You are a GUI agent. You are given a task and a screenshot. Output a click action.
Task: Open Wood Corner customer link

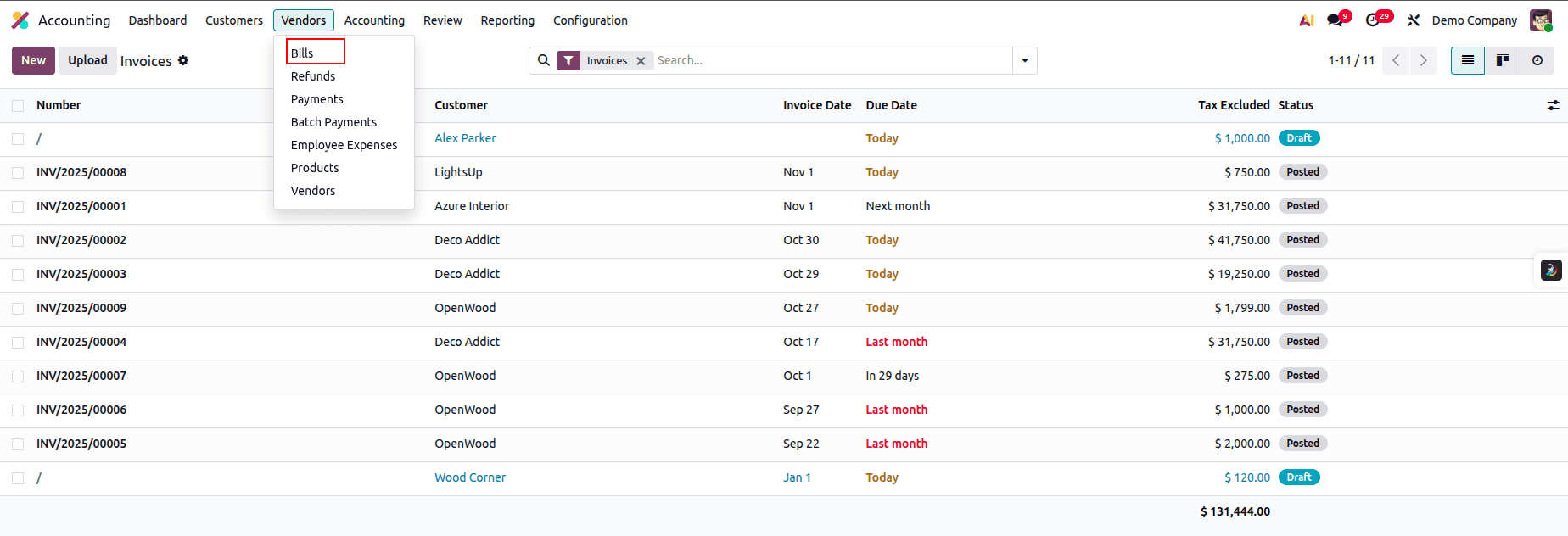click(x=470, y=477)
